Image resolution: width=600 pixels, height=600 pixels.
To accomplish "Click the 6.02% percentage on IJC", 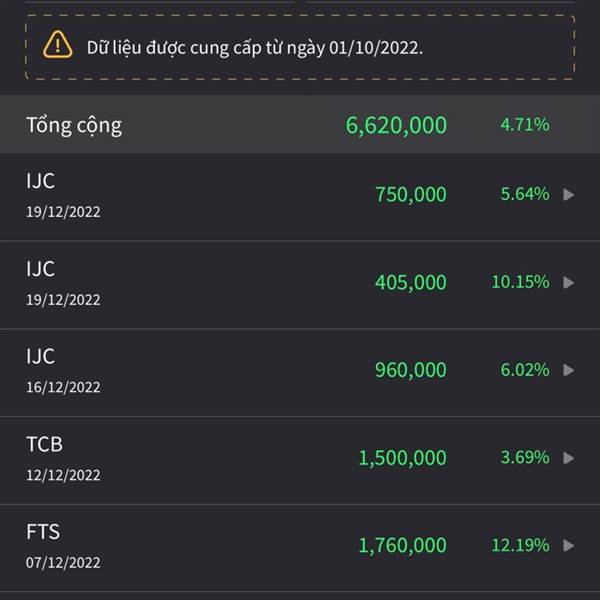I will coord(525,370).
